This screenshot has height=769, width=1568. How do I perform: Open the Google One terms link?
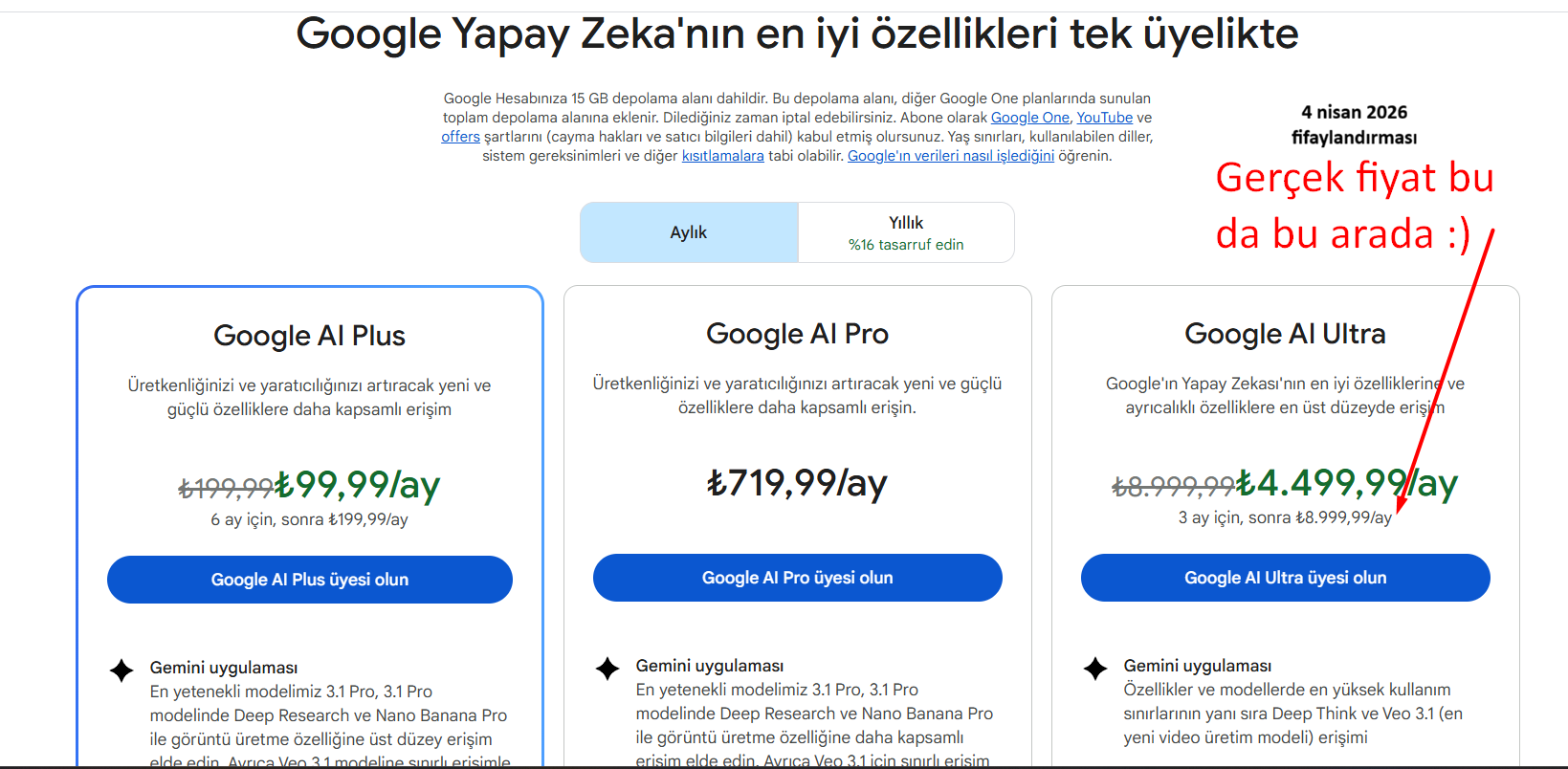[1029, 118]
